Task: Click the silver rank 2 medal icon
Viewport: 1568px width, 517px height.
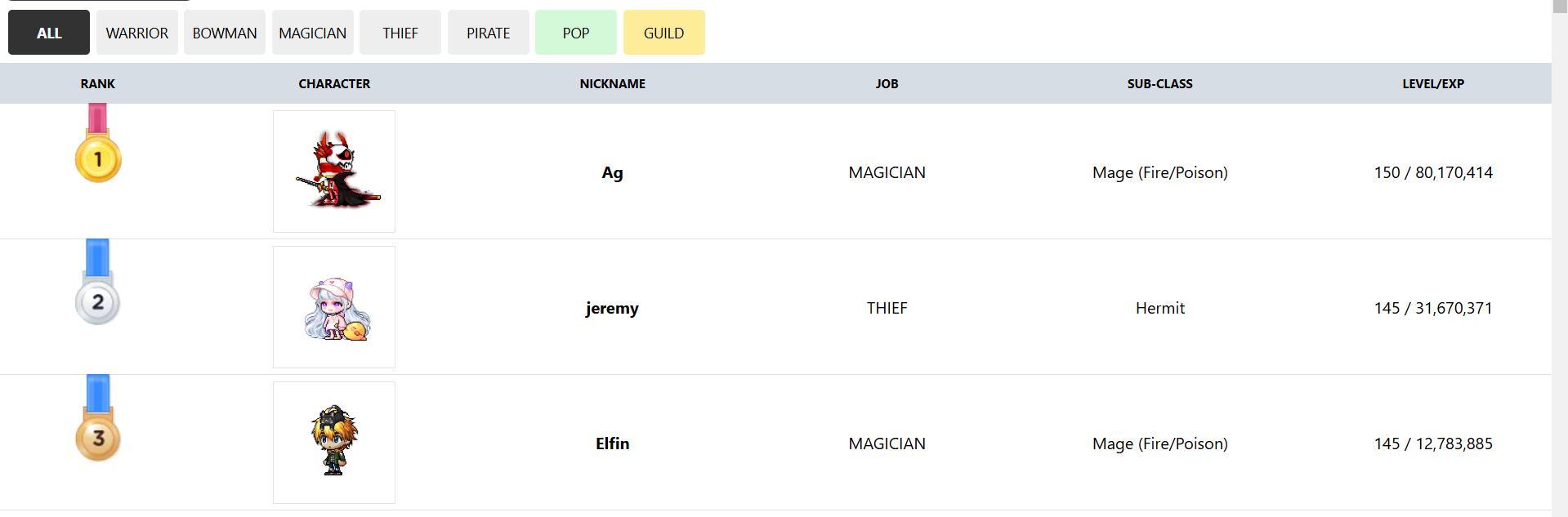Action: pyautogui.click(x=97, y=301)
